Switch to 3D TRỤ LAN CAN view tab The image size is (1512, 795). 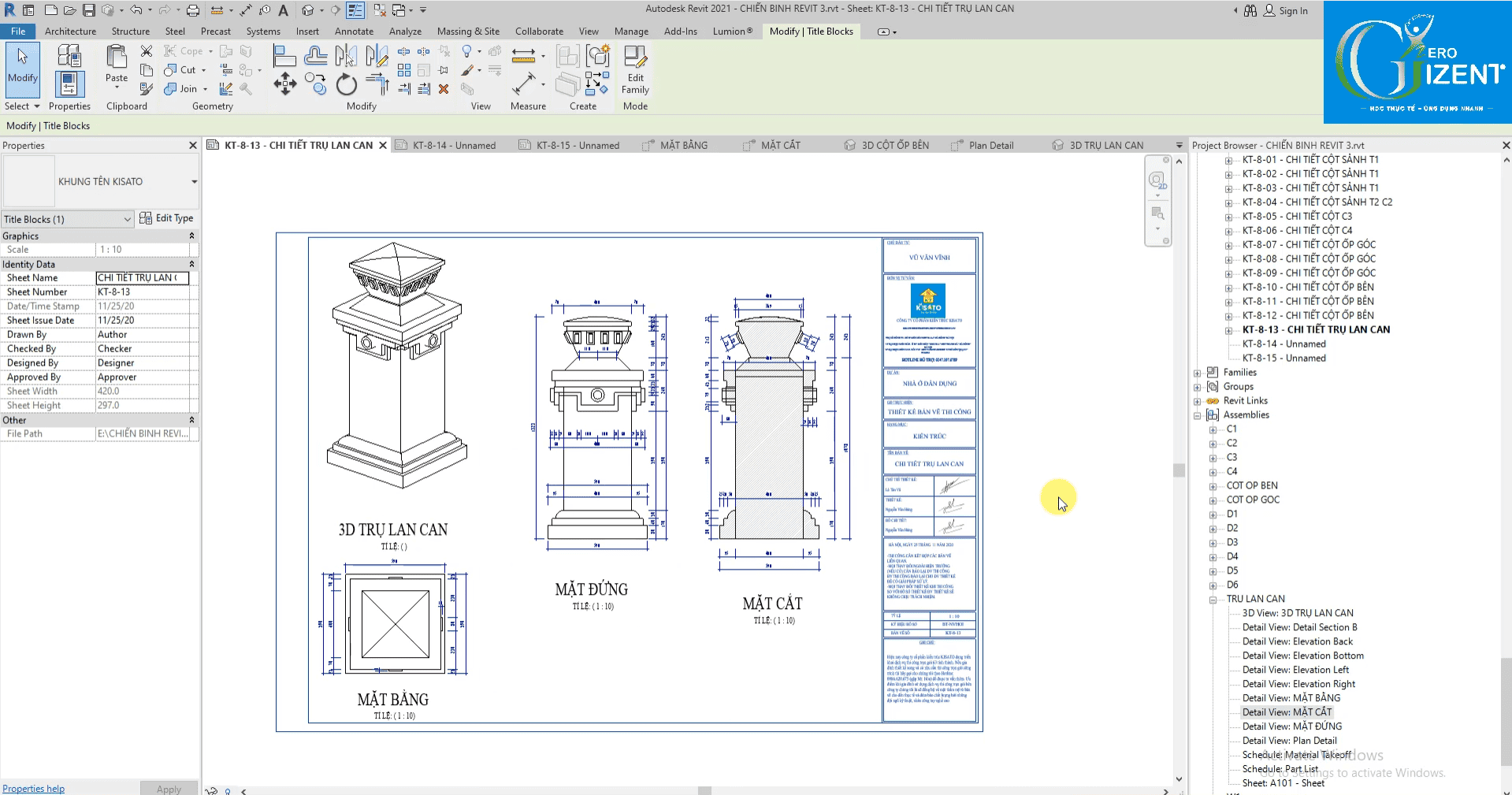coord(1106,145)
